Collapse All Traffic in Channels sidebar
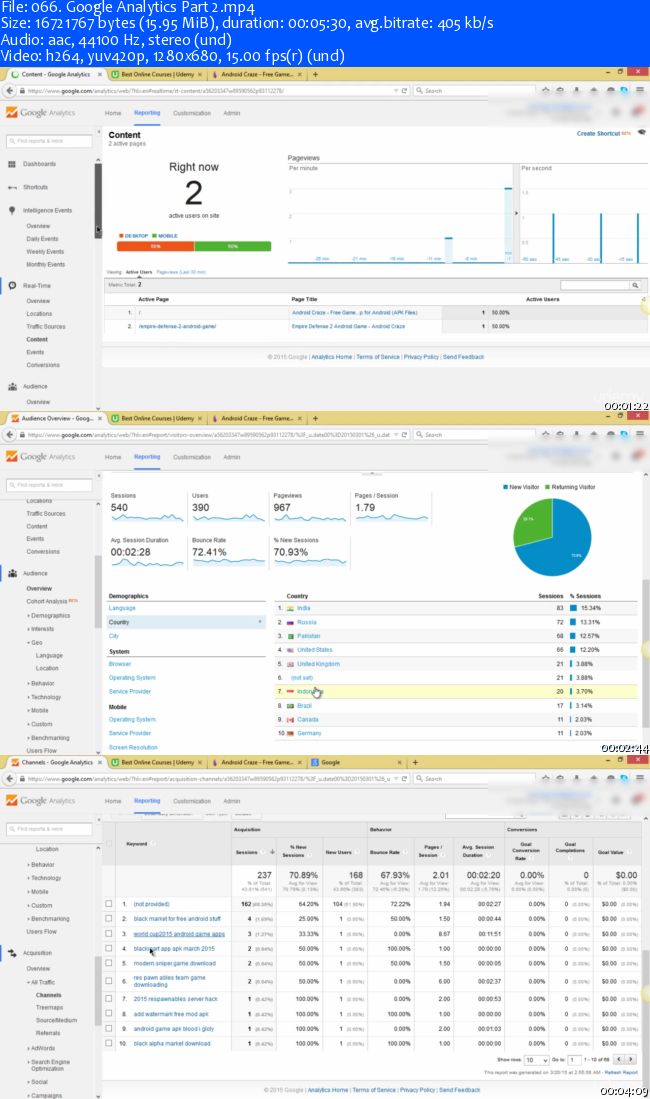Image resolution: width=650 pixels, height=1099 pixels. point(42,982)
